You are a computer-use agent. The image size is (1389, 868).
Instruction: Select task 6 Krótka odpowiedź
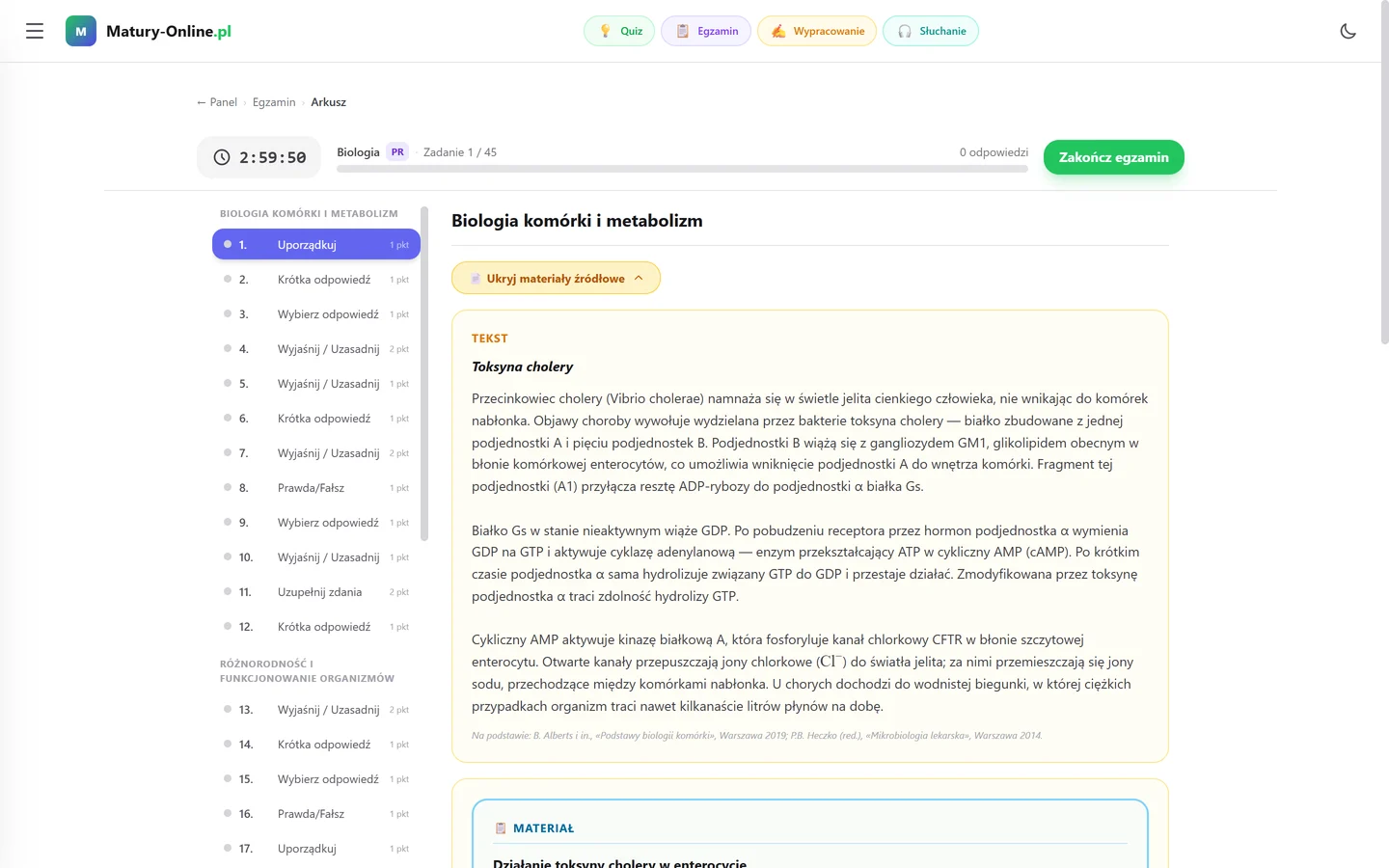click(x=316, y=419)
